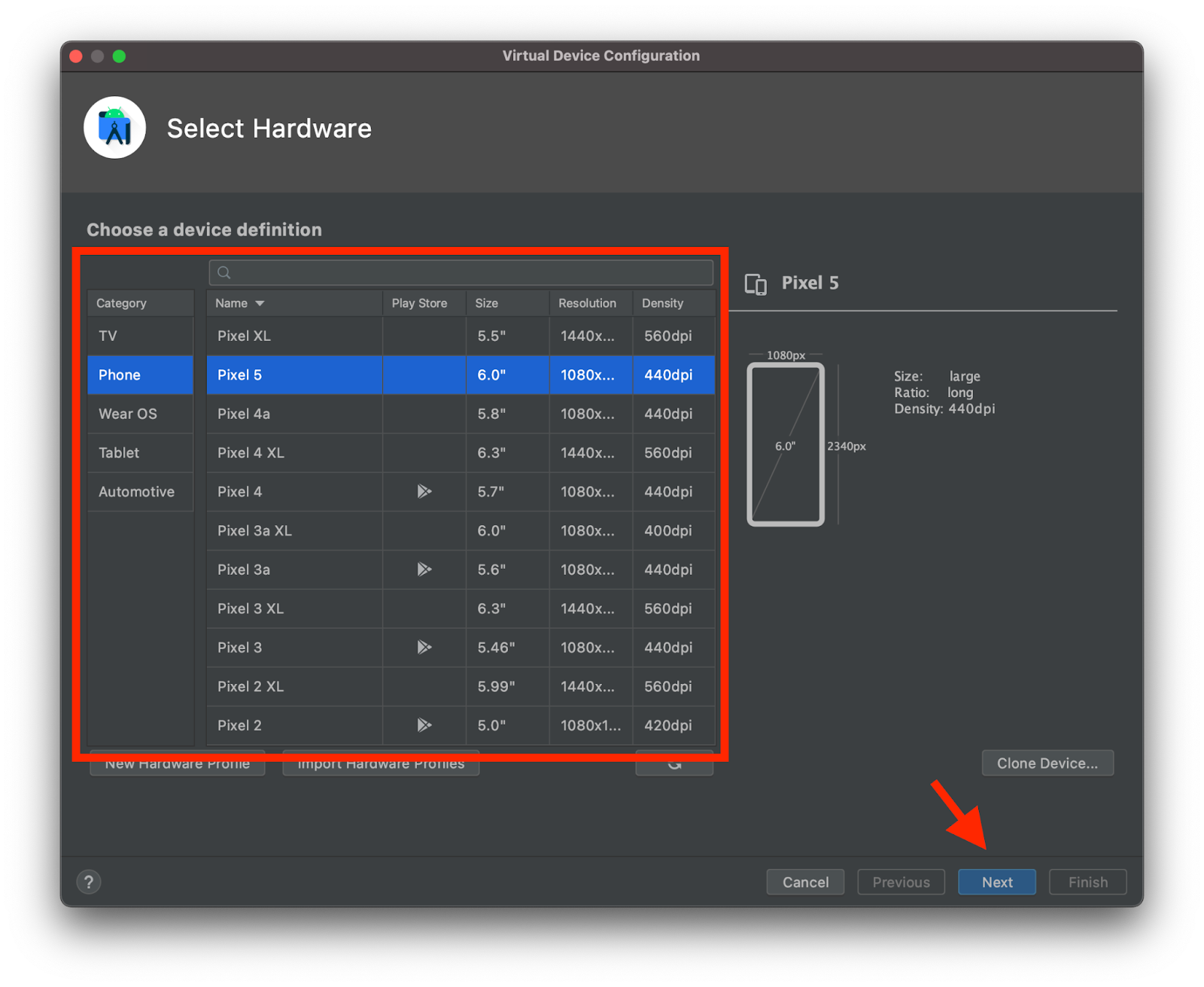Choose the Pixel 3a device name
The image size is (1204, 987).
243,569
